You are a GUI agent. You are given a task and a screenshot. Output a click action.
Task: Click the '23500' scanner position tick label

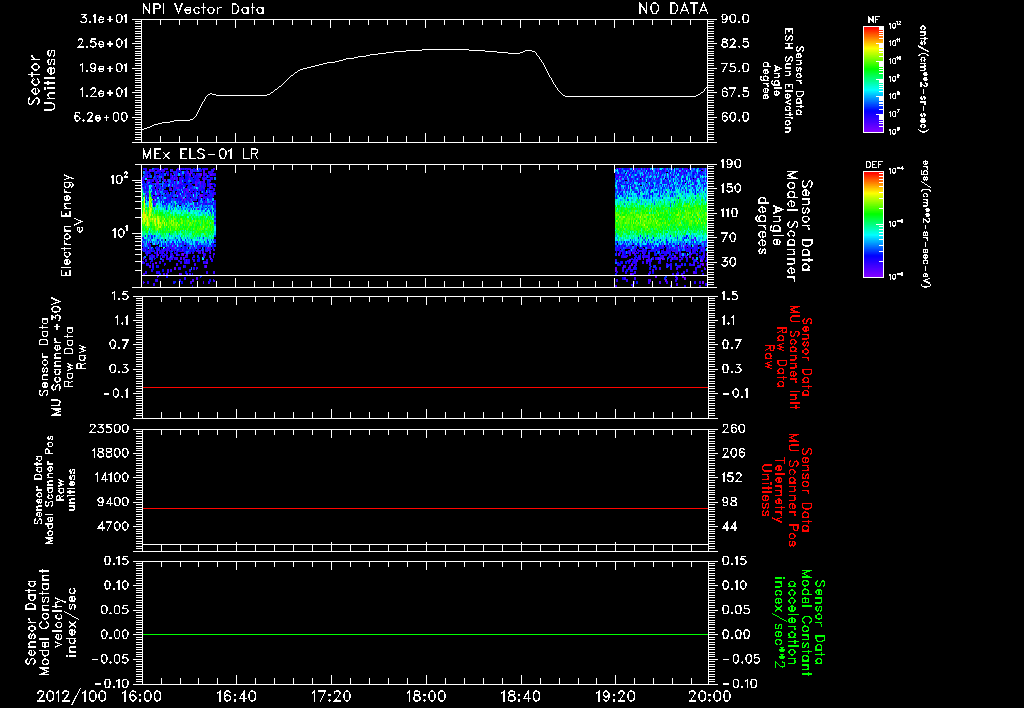click(x=109, y=429)
